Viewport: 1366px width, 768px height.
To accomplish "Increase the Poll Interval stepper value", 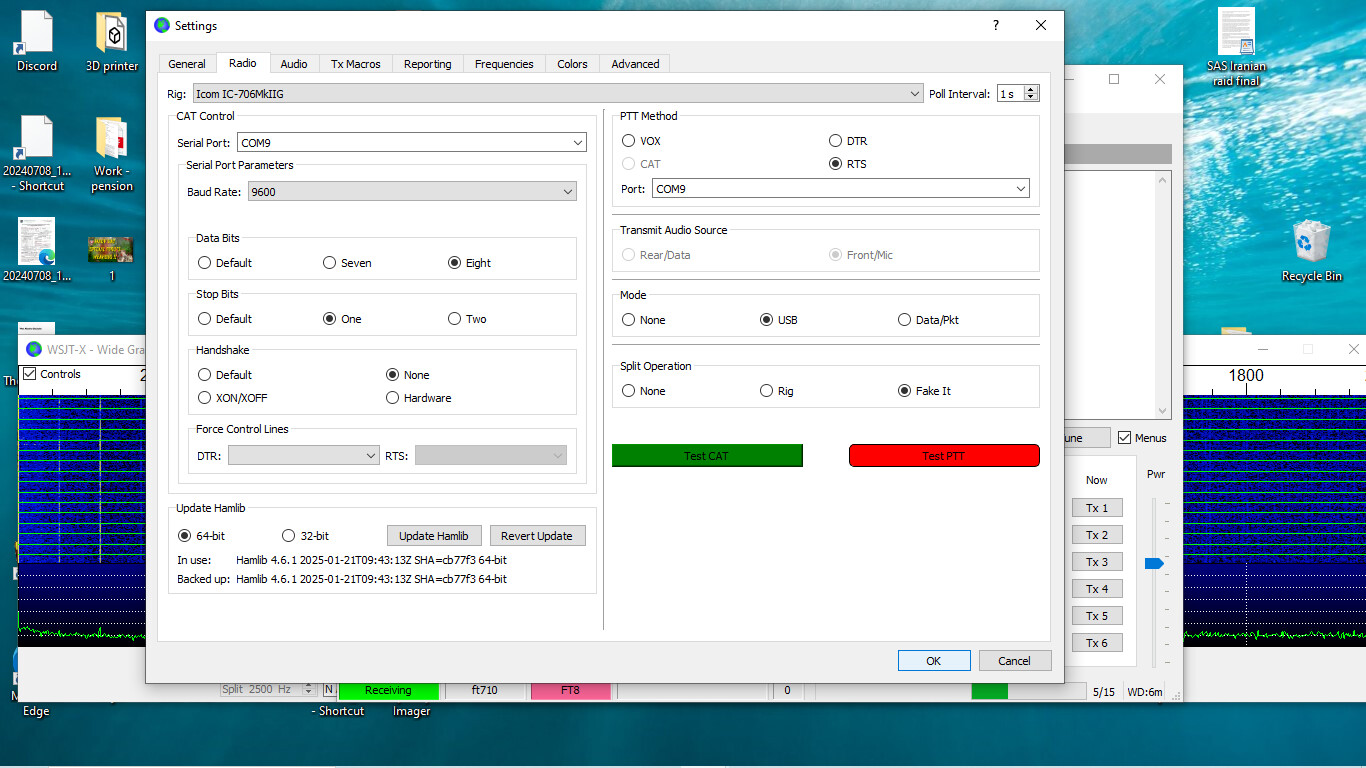I will [1031, 90].
